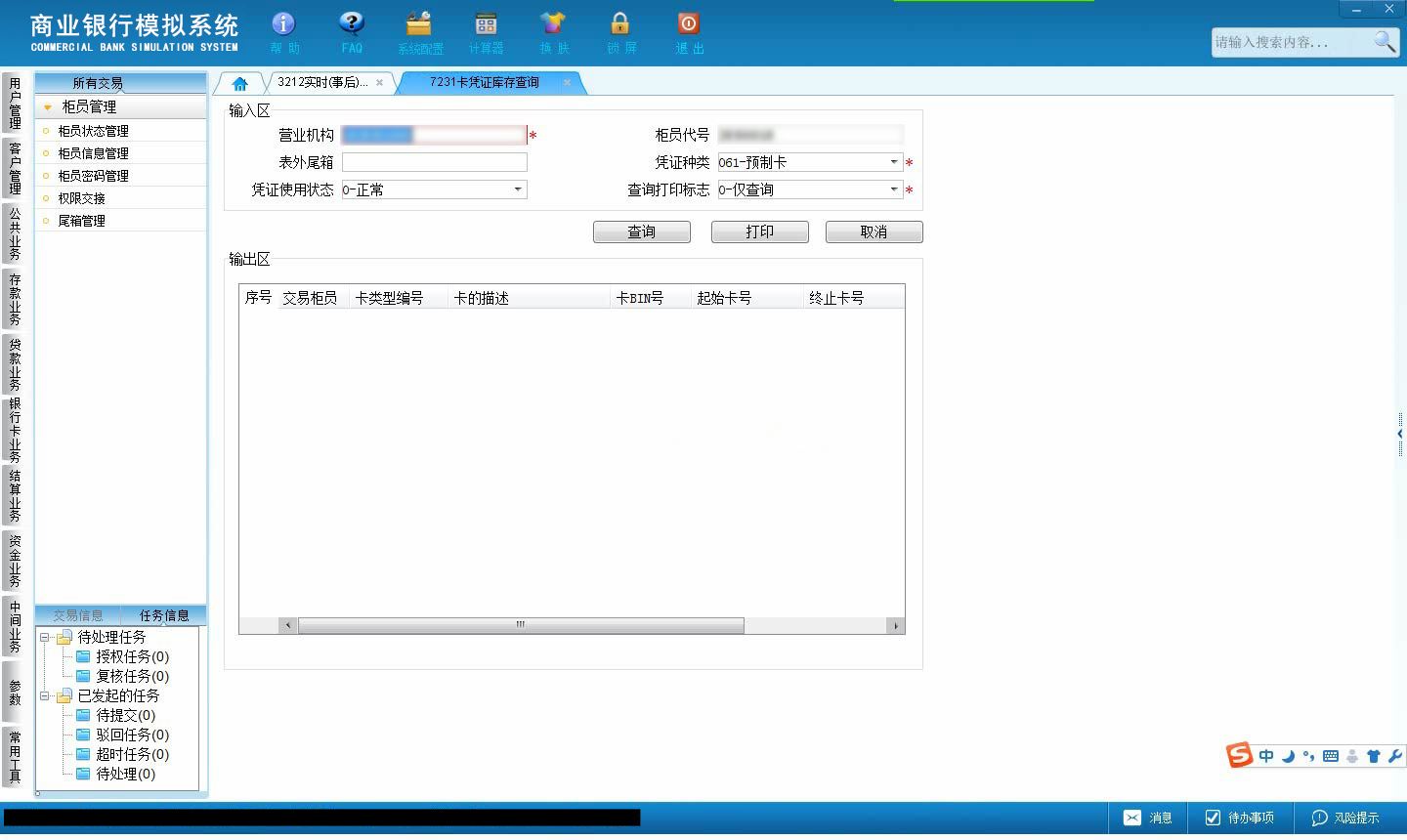Click the search magnifier icon
The height and width of the screenshot is (840, 1407).
(1385, 41)
